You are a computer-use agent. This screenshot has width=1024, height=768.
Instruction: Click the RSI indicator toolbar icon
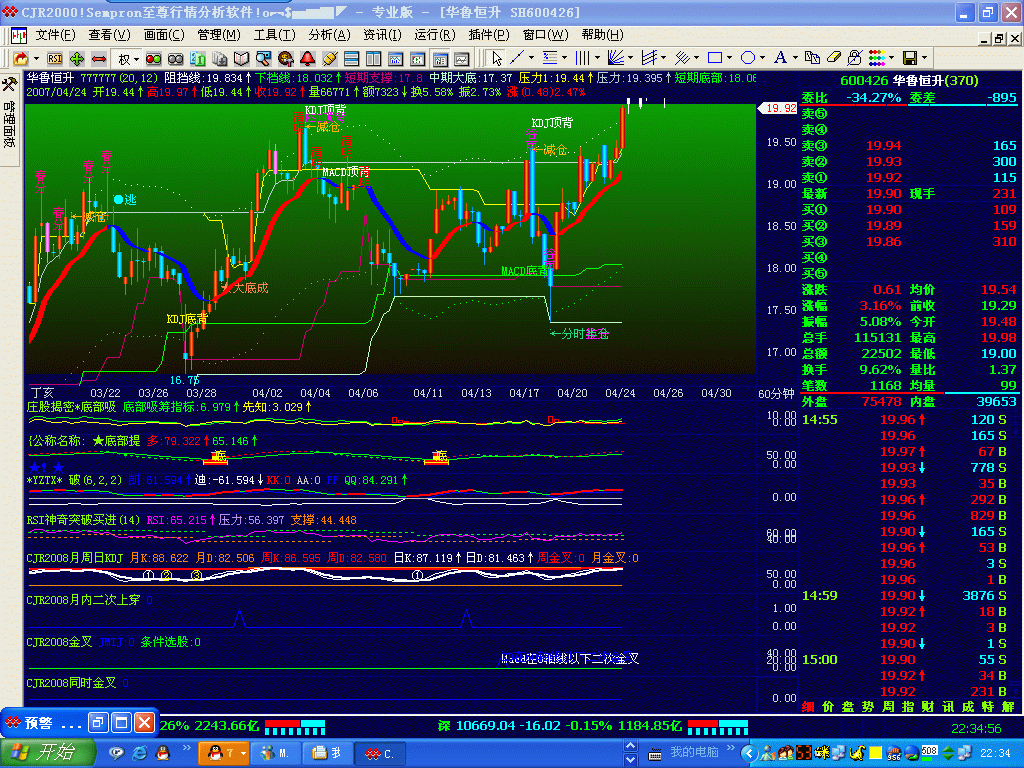[55, 58]
